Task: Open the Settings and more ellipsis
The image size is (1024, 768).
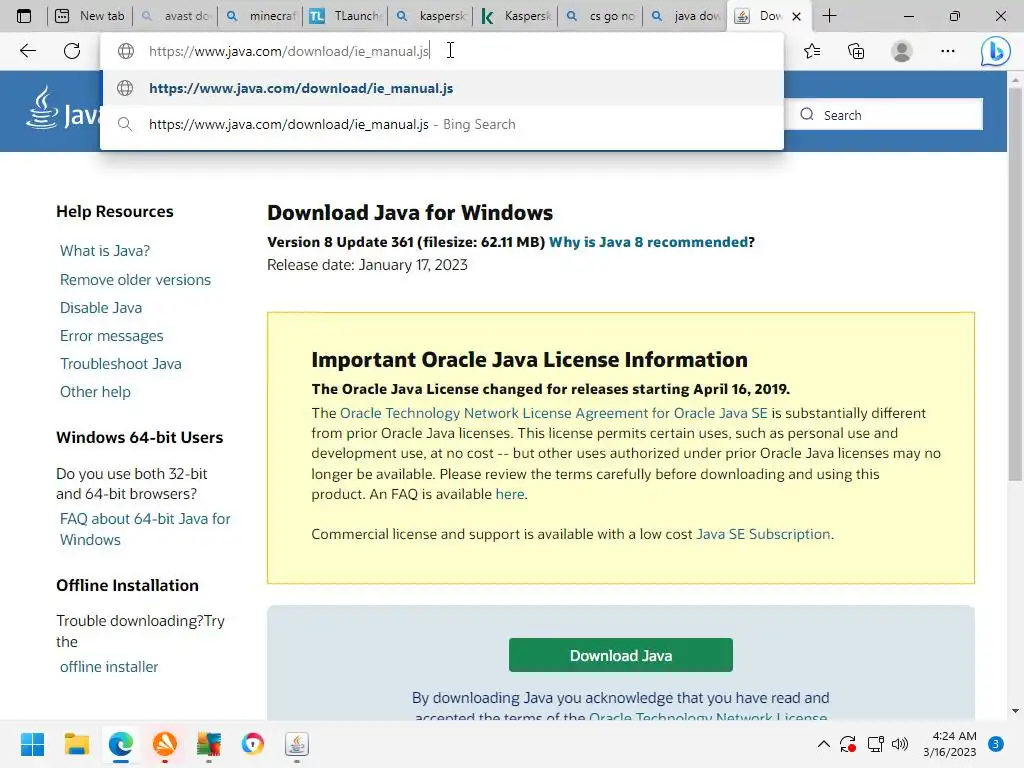Action: [948, 51]
